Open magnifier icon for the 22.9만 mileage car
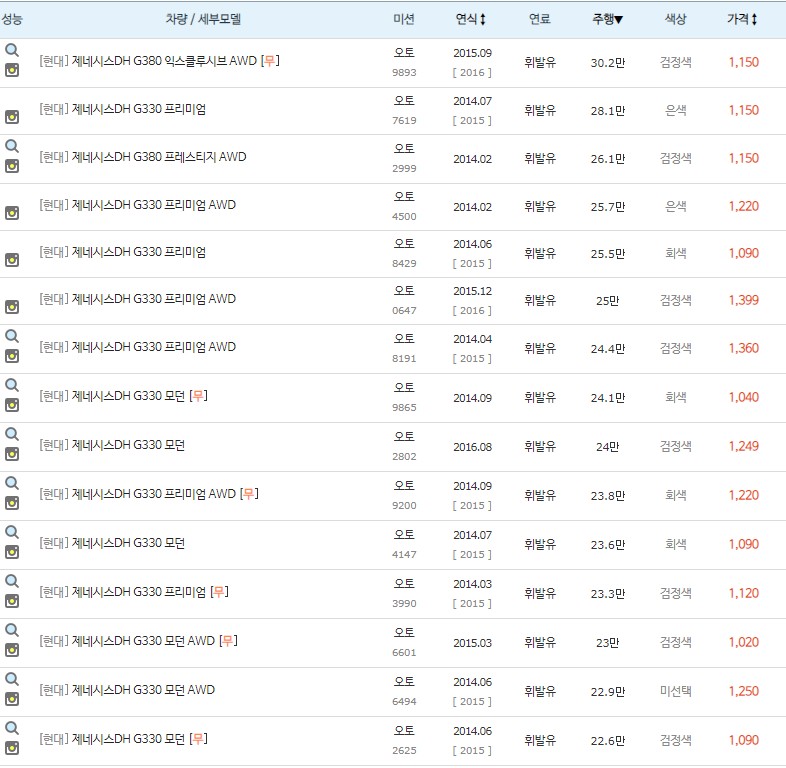The width and height of the screenshot is (786, 768). (x=12, y=679)
